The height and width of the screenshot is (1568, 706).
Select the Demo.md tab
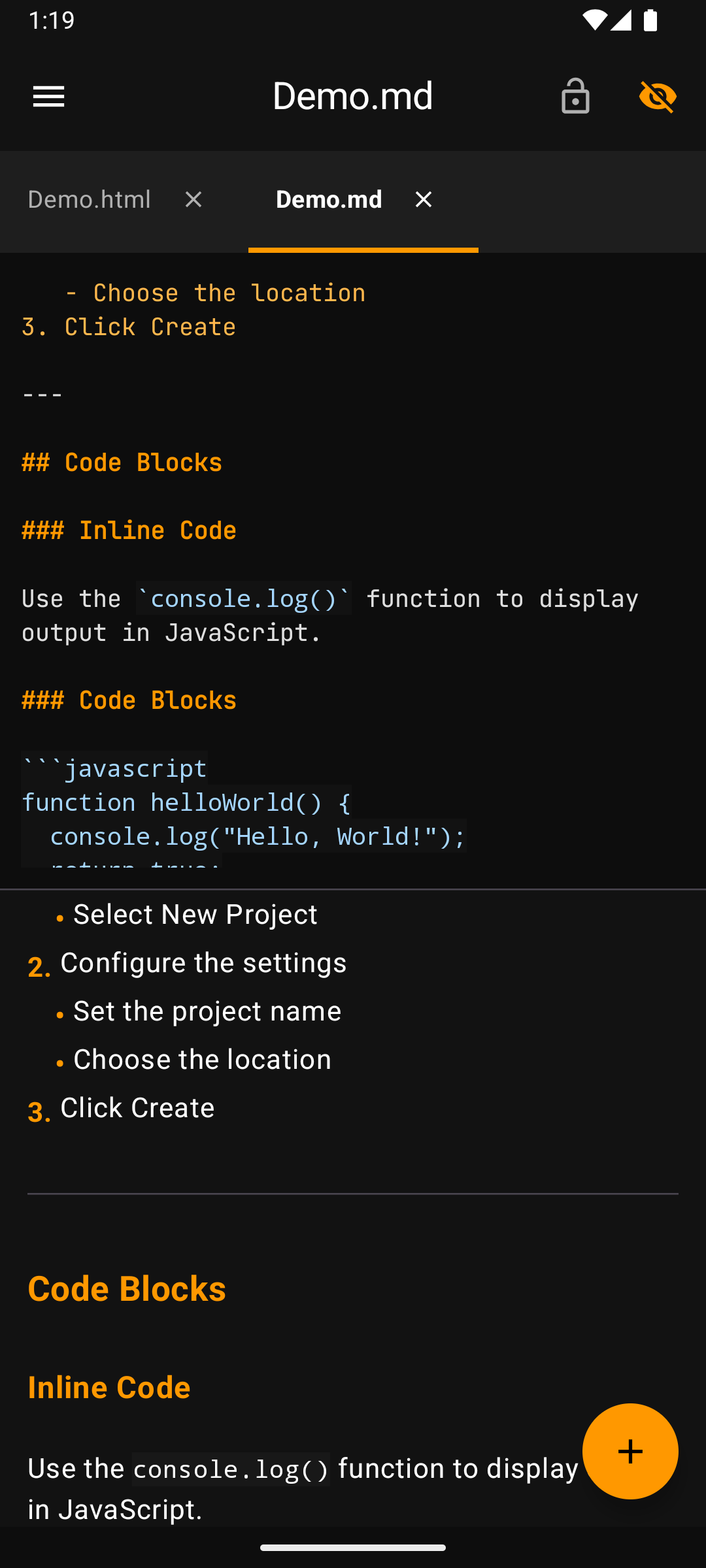click(x=329, y=200)
